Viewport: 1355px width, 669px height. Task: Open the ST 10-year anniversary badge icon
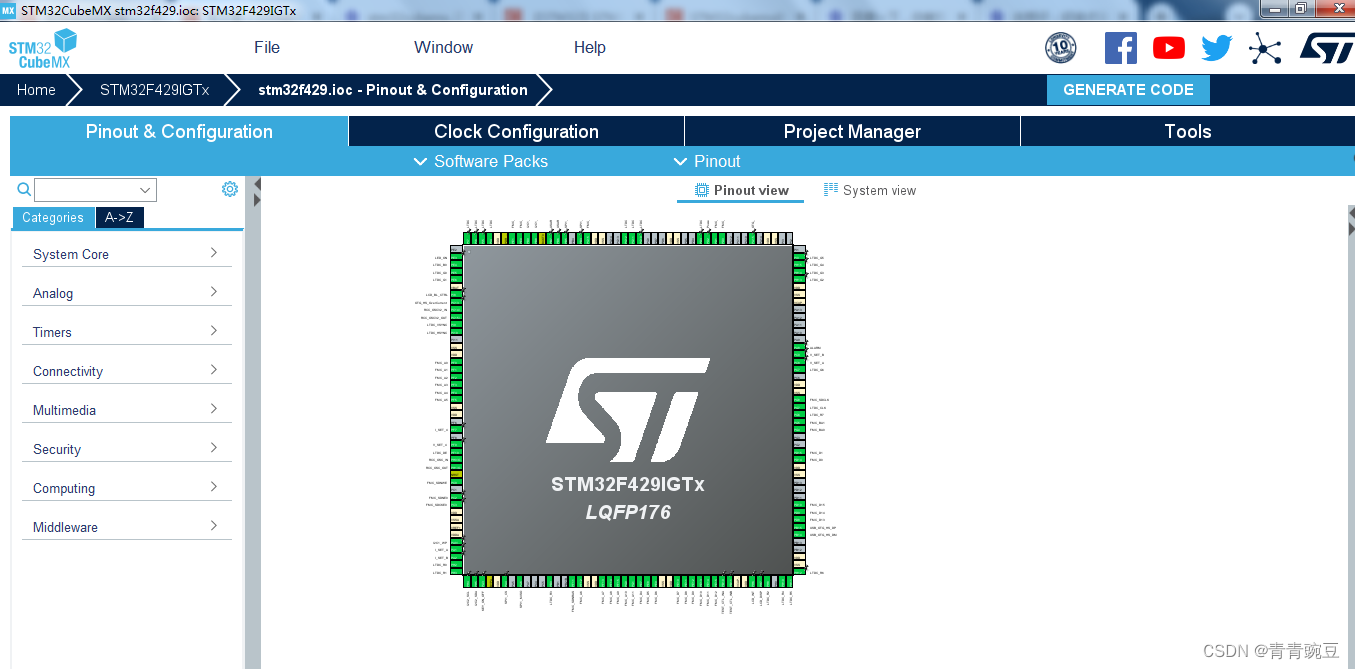(x=1060, y=48)
